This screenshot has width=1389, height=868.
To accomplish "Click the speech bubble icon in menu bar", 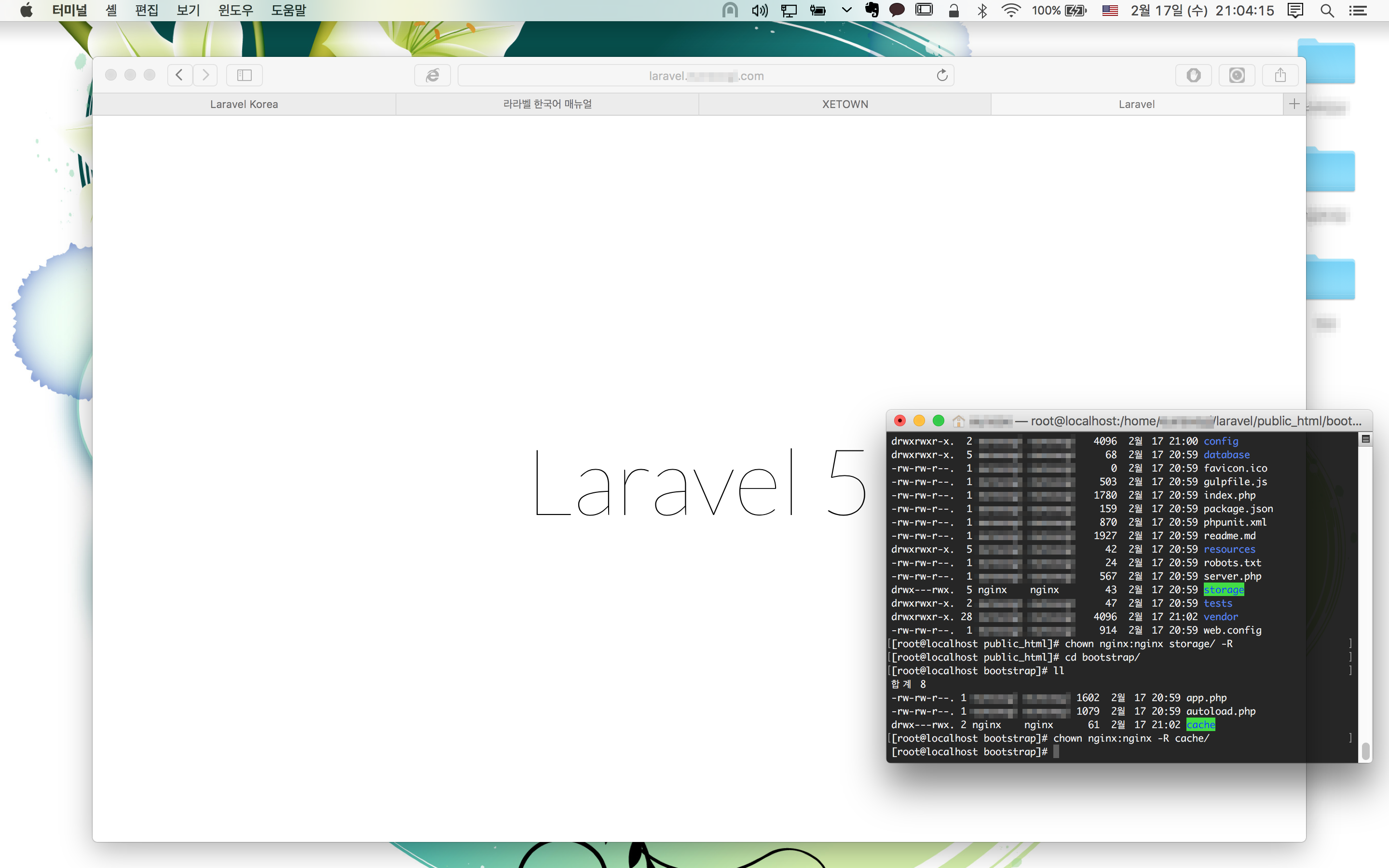I will click(x=897, y=10).
